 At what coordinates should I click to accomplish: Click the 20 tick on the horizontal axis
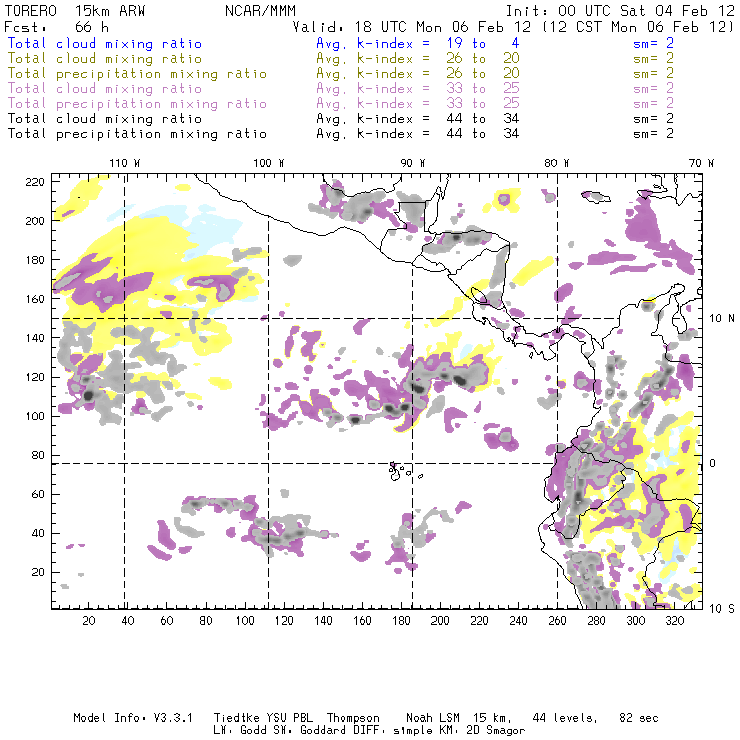[x=89, y=621]
